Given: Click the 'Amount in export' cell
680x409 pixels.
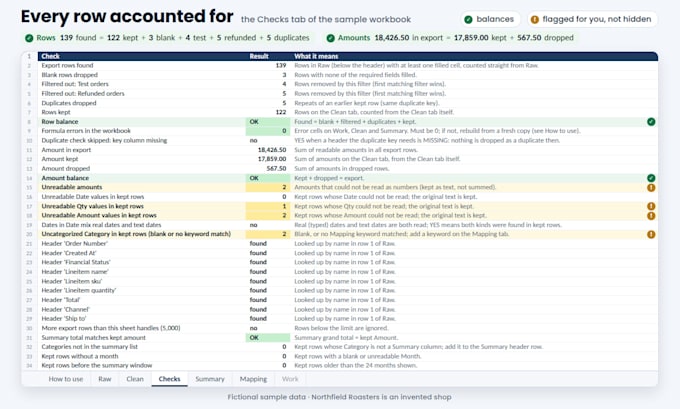Looking at the screenshot, I should (x=142, y=150).
